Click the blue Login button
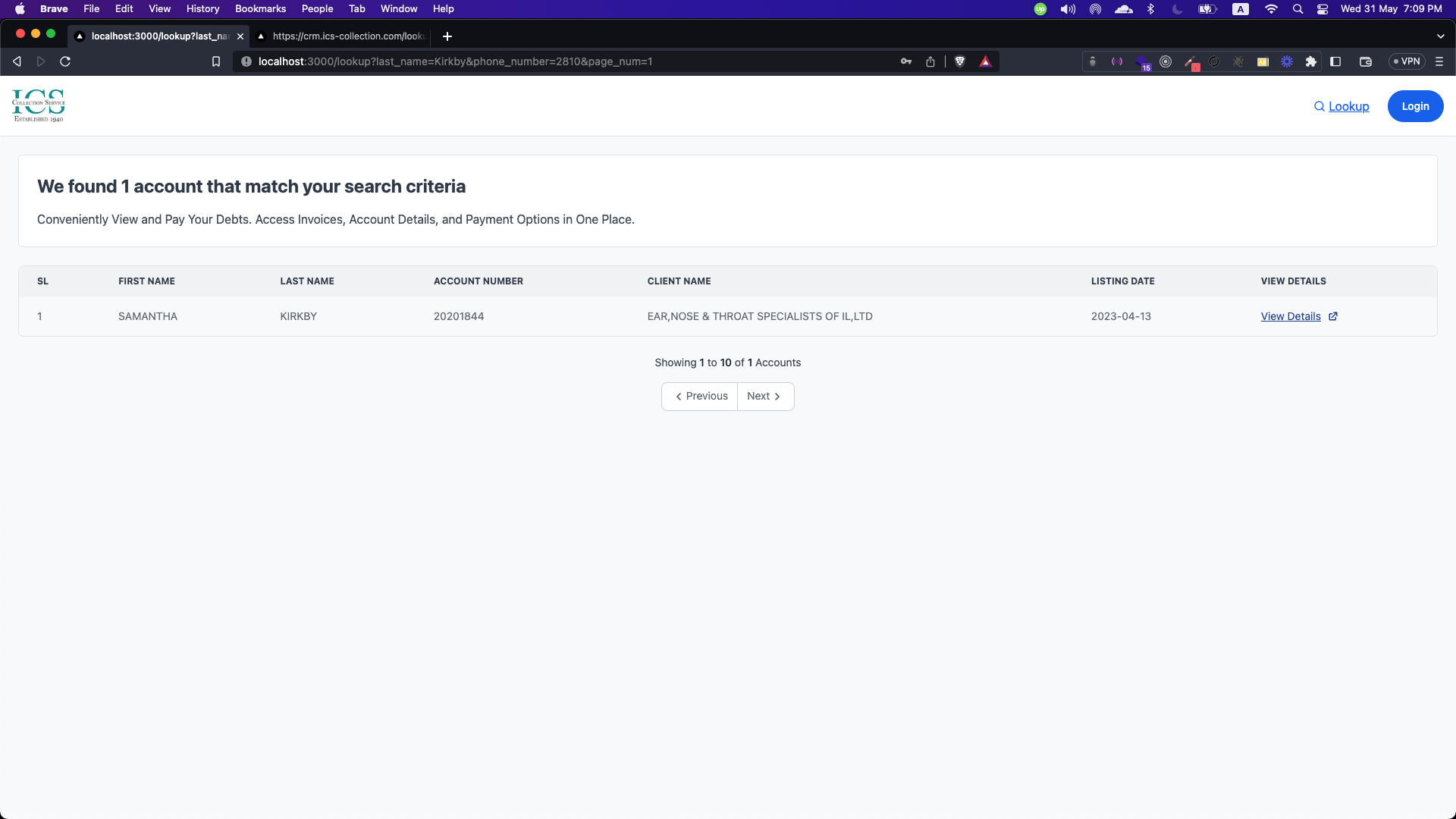 [x=1415, y=106]
